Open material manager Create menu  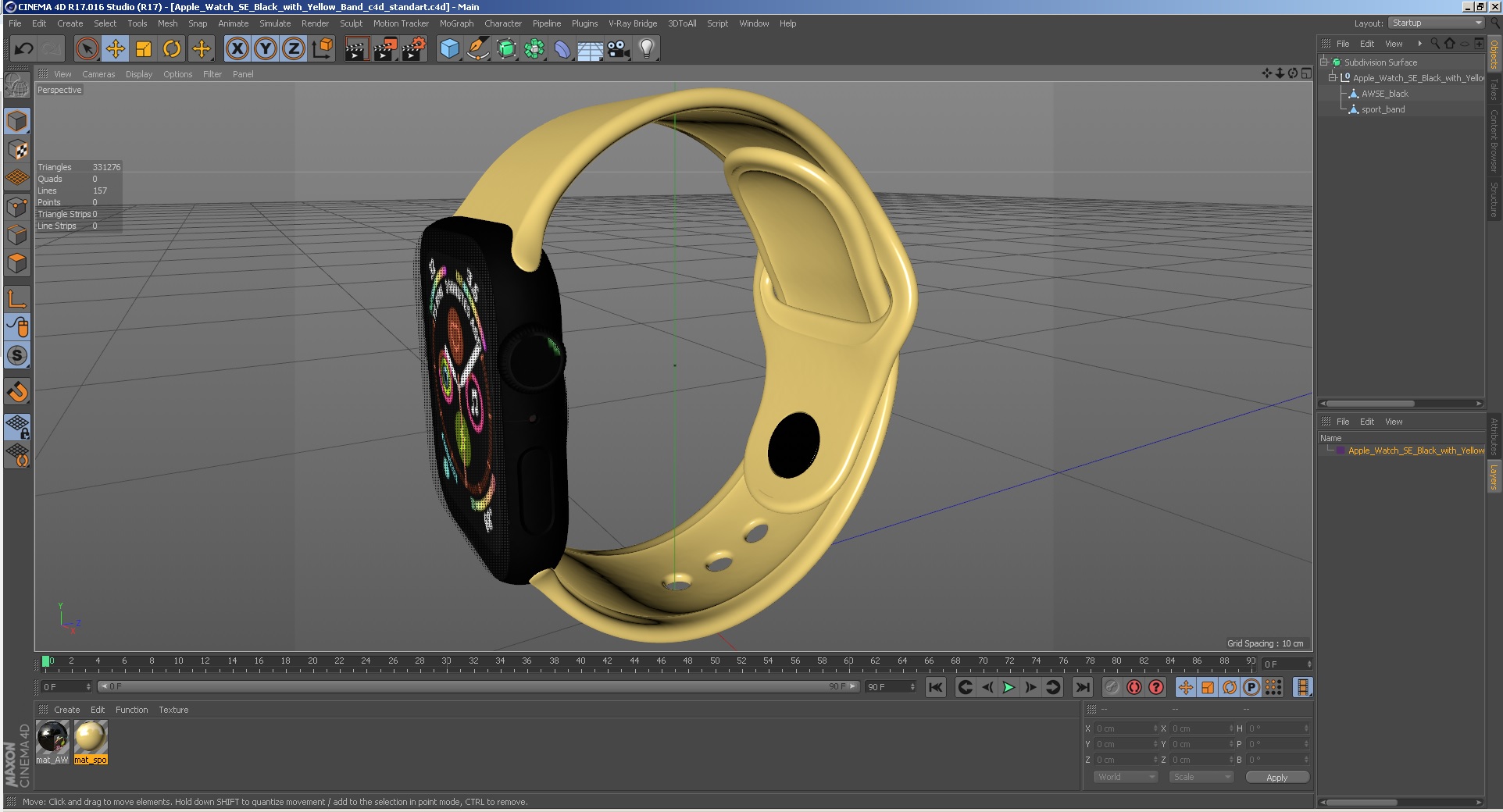point(66,710)
